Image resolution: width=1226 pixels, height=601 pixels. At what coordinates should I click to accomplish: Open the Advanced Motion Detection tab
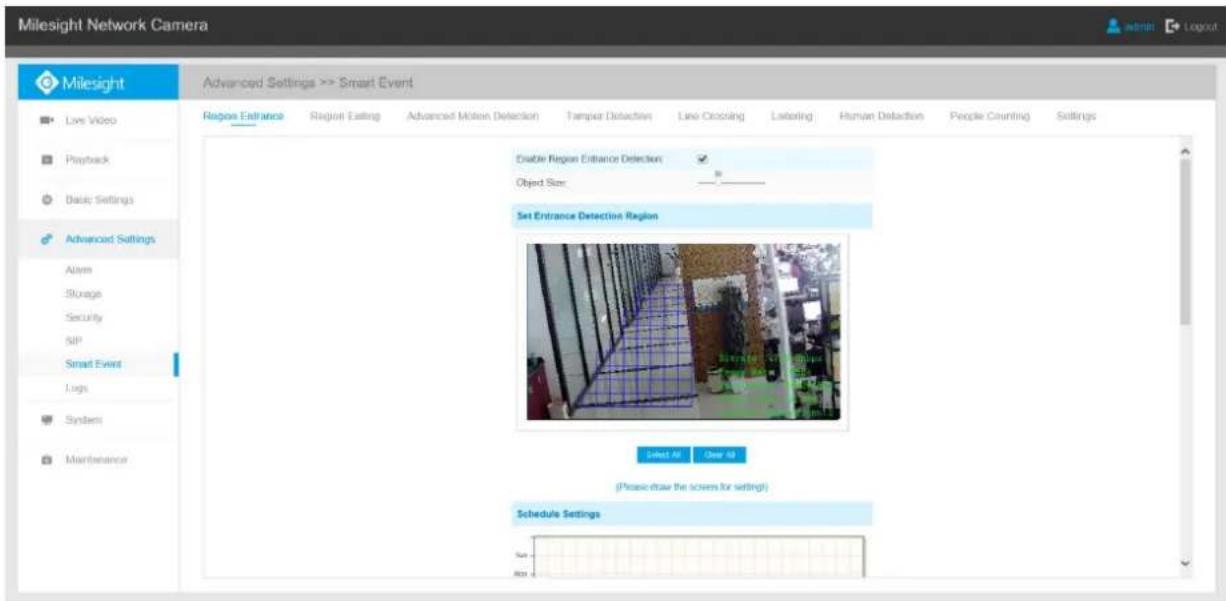tap(473, 117)
